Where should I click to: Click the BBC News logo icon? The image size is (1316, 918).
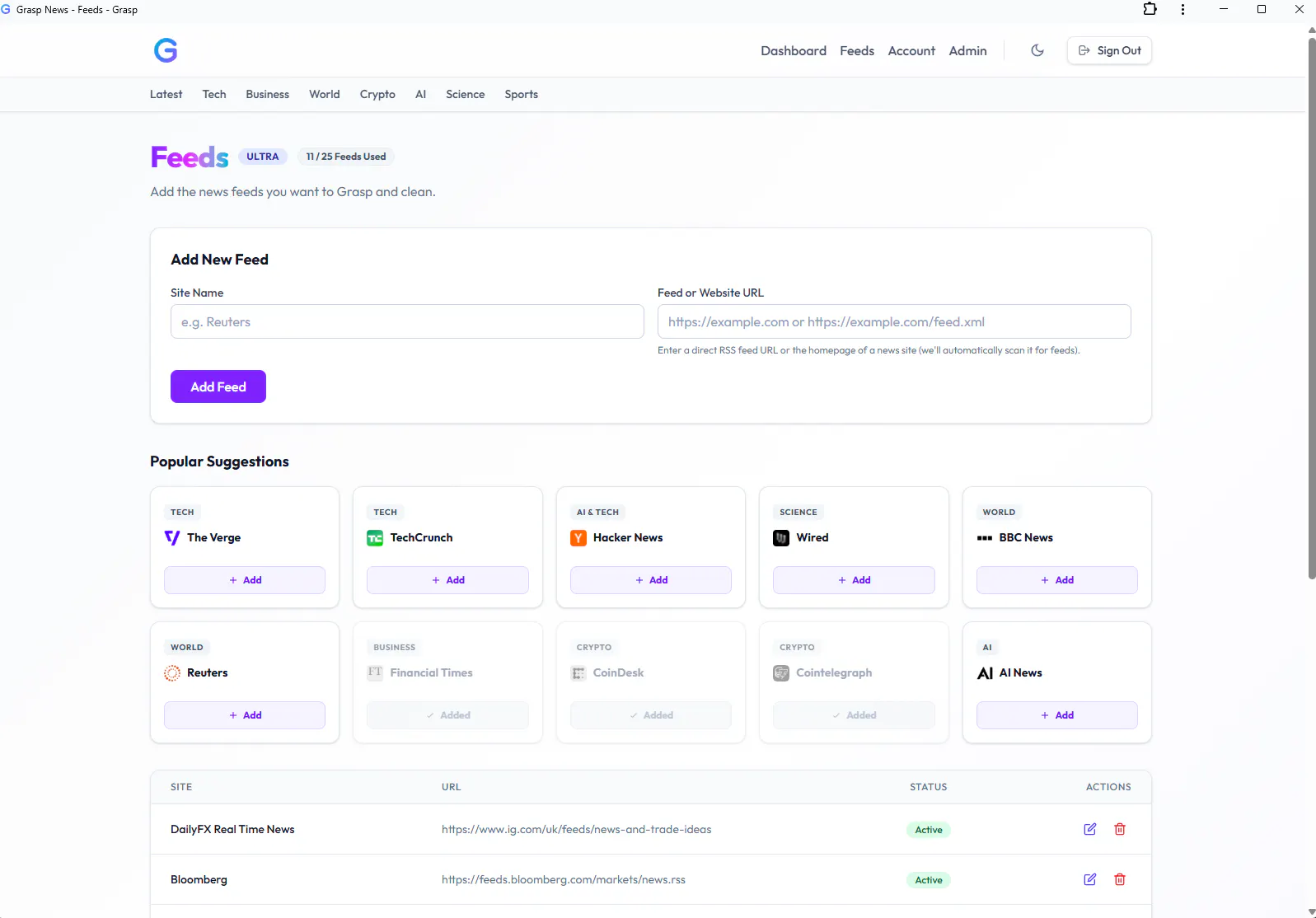pyautogui.click(x=985, y=538)
